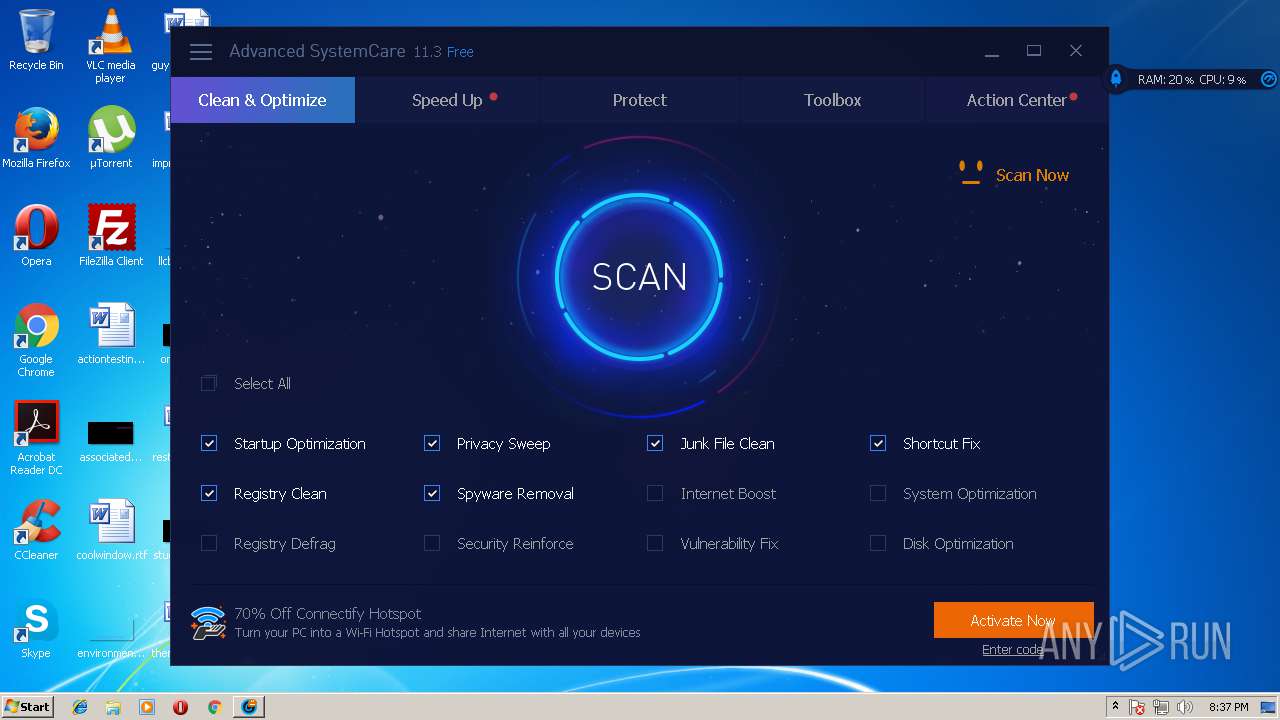Click the Scan Now link
Image resolution: width=1280 pixels, height=720 pixels.
(x=1032, y=175)
